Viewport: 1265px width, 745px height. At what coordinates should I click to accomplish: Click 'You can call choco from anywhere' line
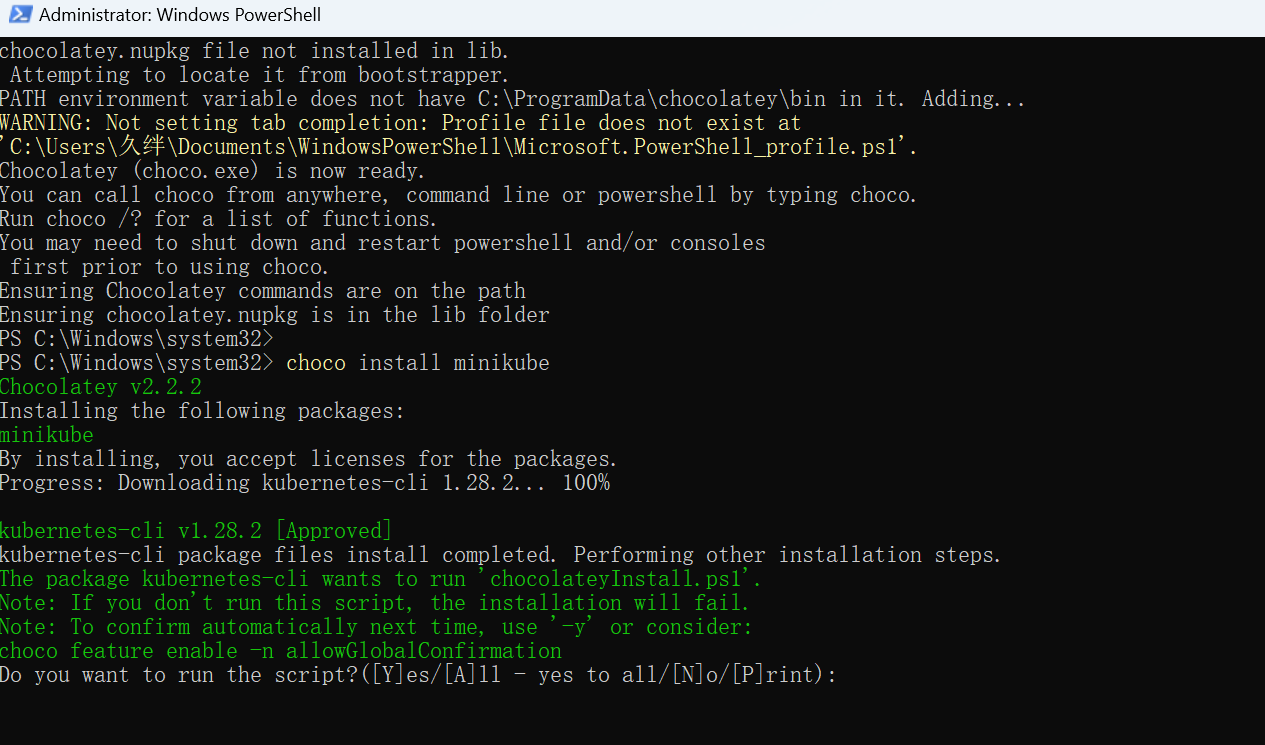pos(459,195)
